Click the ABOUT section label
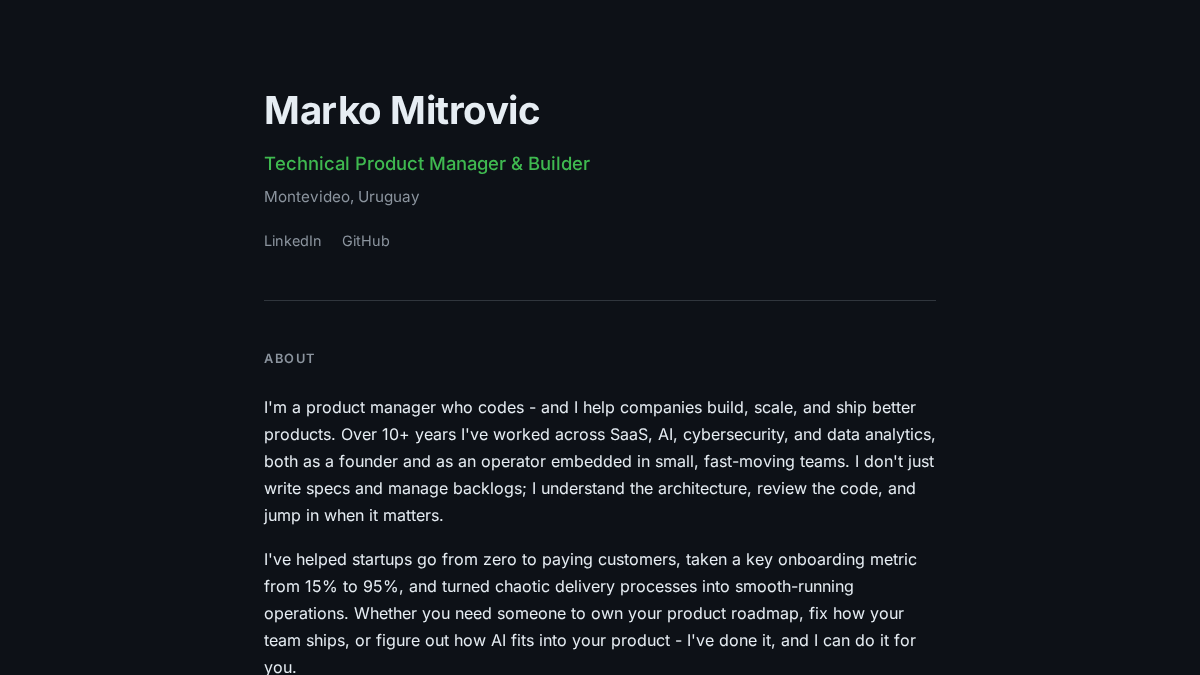This screenshot has height=675, width=1200. (290, 358)
